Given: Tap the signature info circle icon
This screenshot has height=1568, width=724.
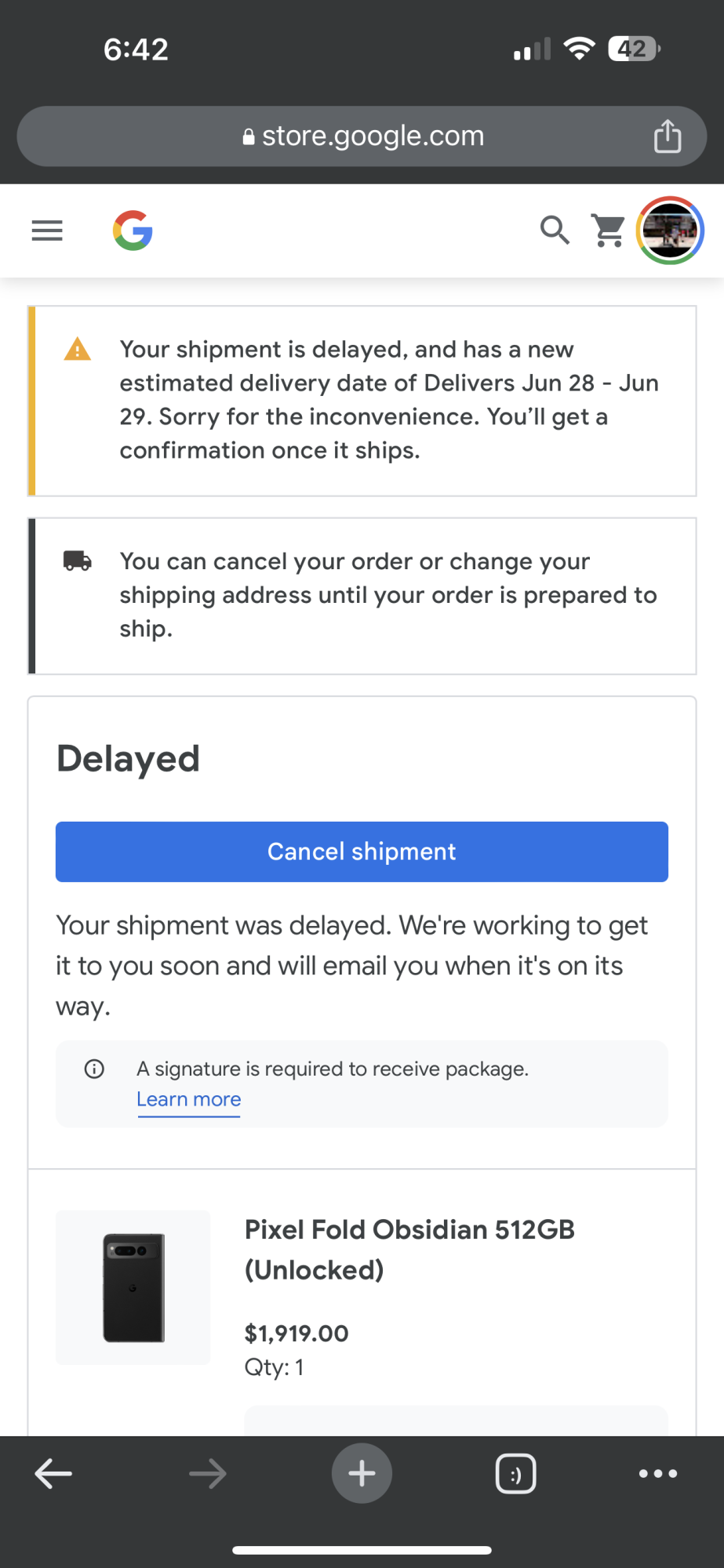Looking at the screenshot, I should click(94, 1069).
